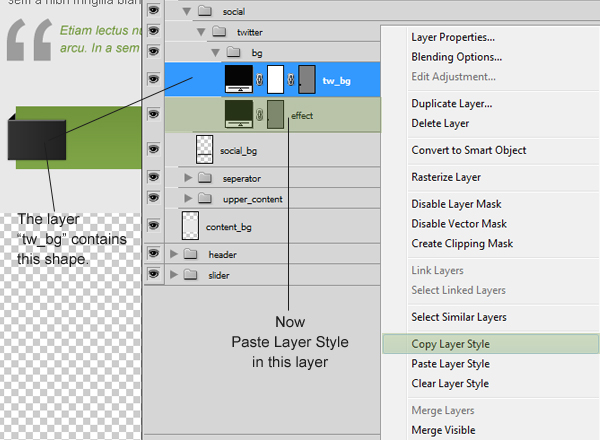The image size is (600, 440).
Task: Select tw_bg black fill thumbnail
Action: 239,79
